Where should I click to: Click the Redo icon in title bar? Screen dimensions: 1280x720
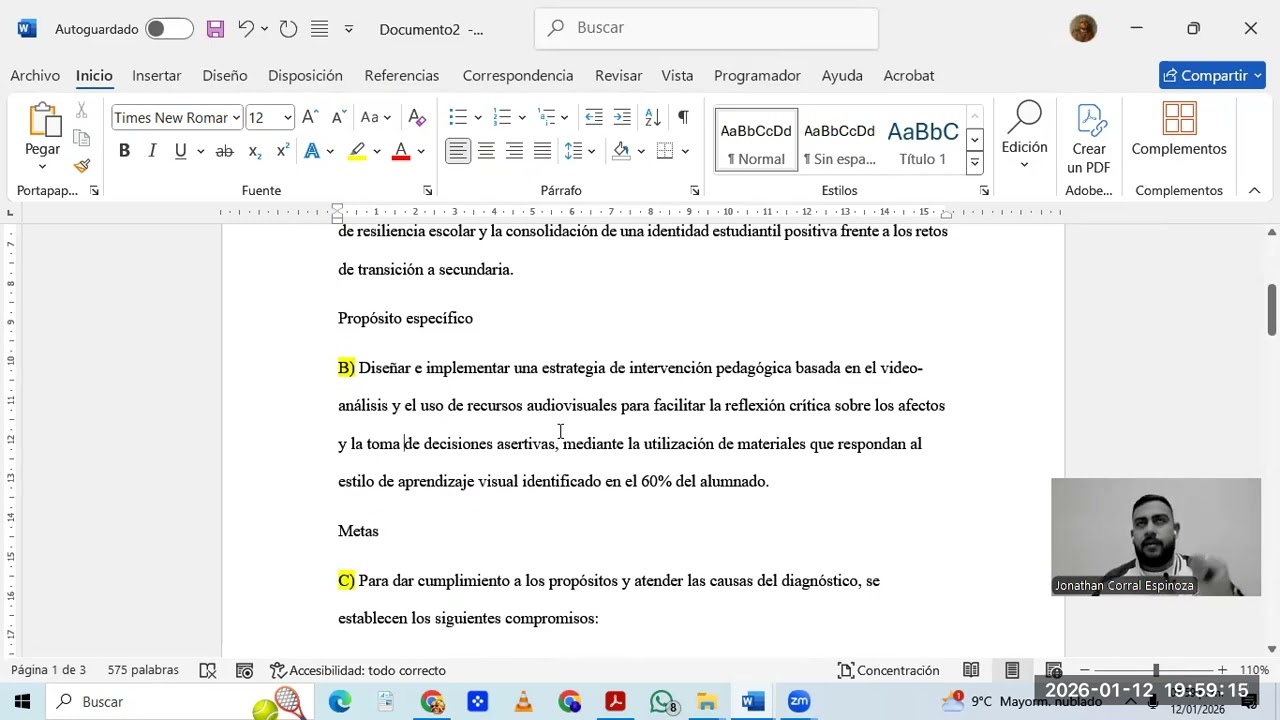pos(288,29)
